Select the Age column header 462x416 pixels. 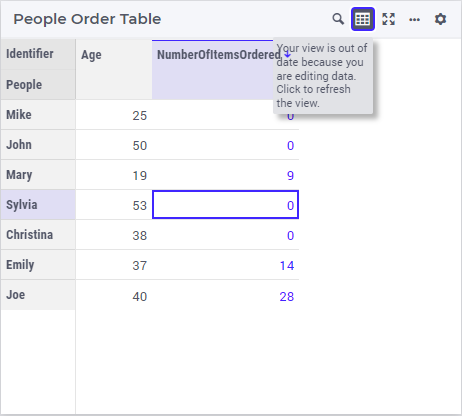click(x=114, y=69)
